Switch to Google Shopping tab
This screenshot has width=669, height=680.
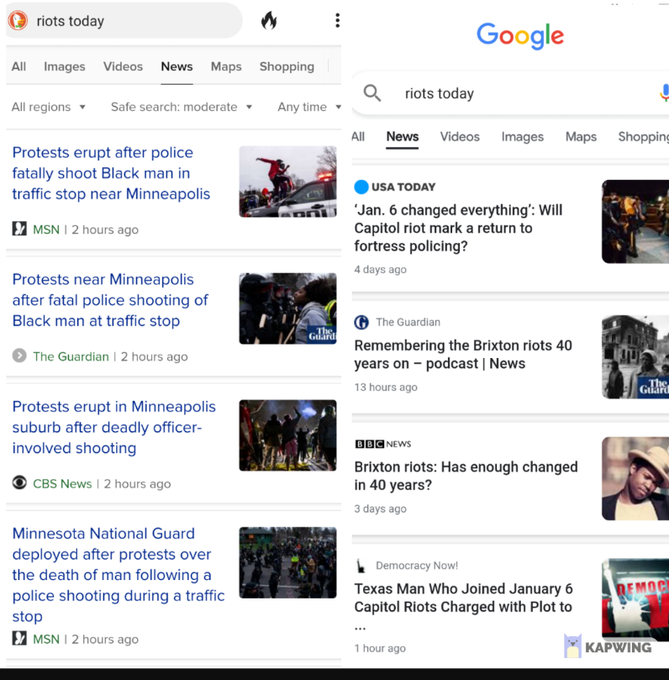[x=643, y=137]
